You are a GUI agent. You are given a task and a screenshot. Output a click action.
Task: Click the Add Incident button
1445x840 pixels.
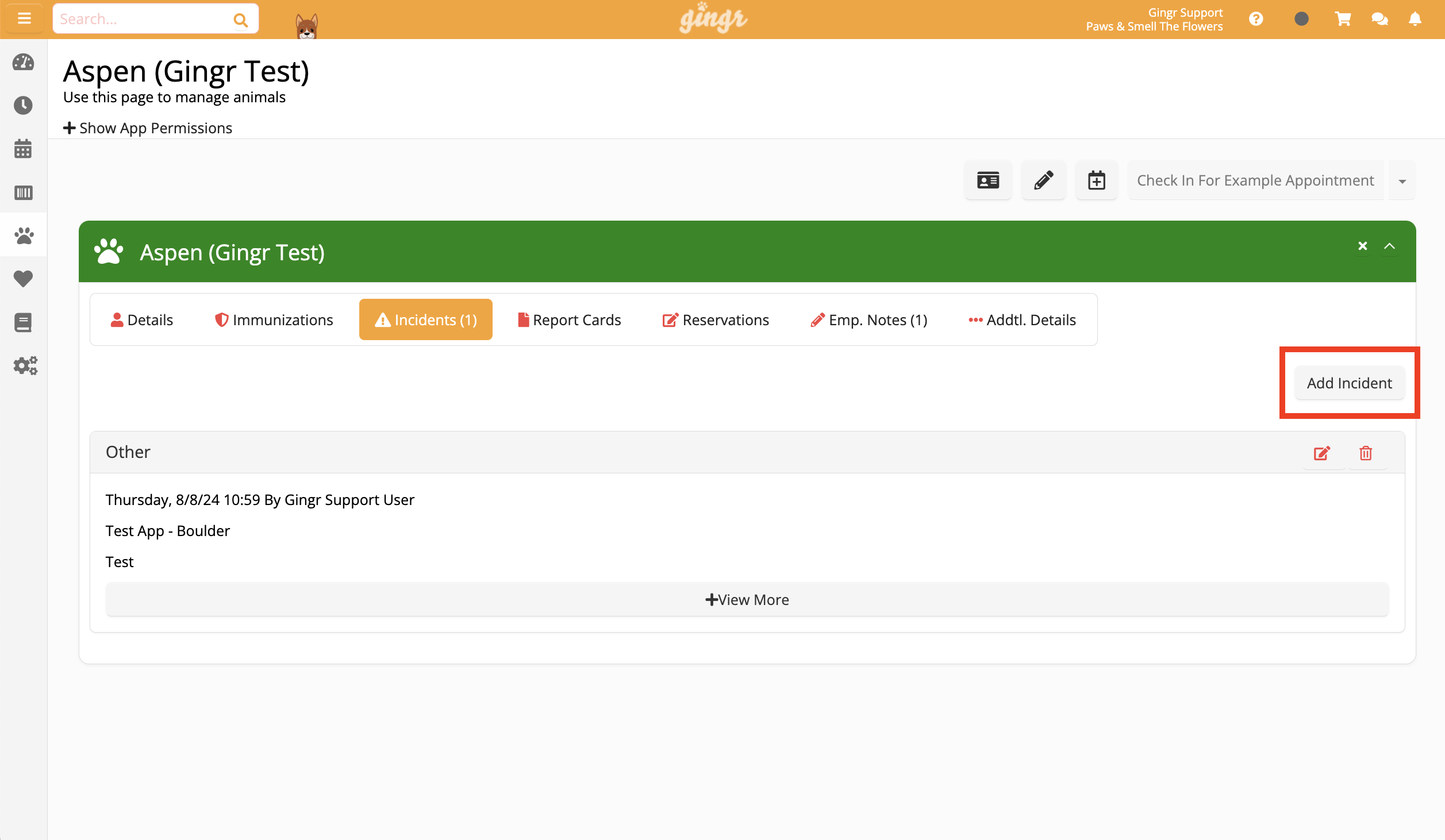pyautogui.click(x=1350, y=383)
